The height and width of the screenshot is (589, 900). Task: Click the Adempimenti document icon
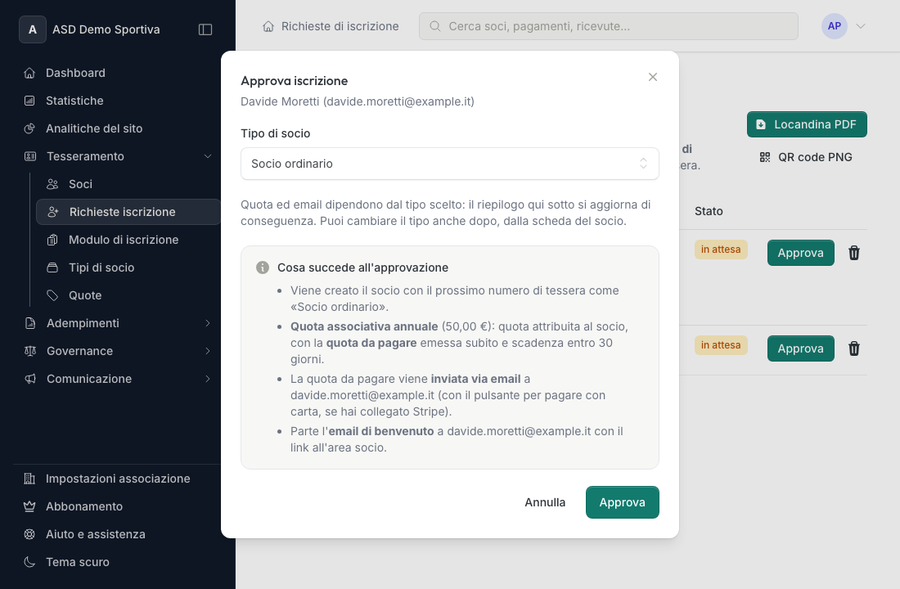[30, 323]
